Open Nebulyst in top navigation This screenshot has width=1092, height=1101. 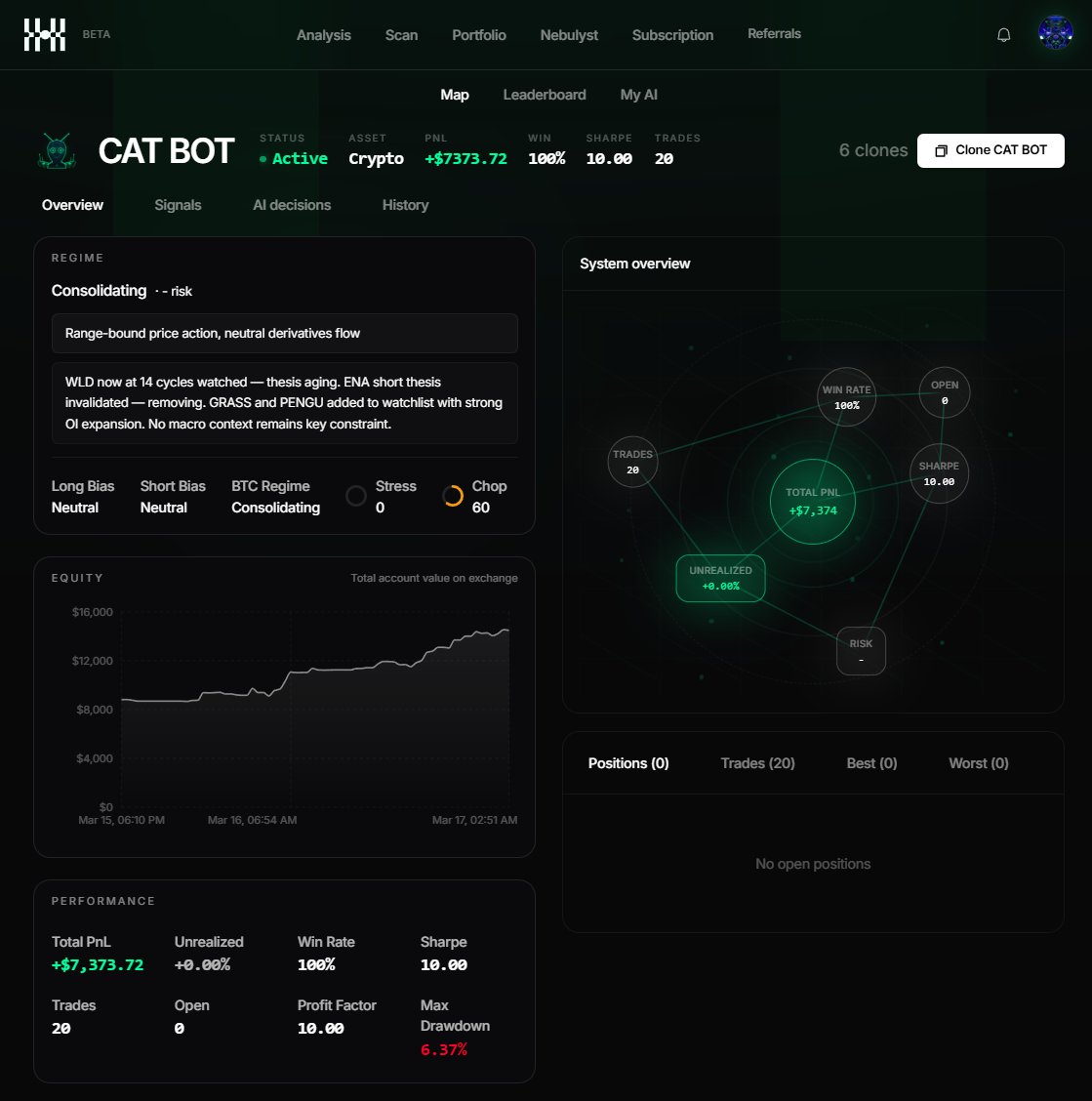(x=569, y=35)
